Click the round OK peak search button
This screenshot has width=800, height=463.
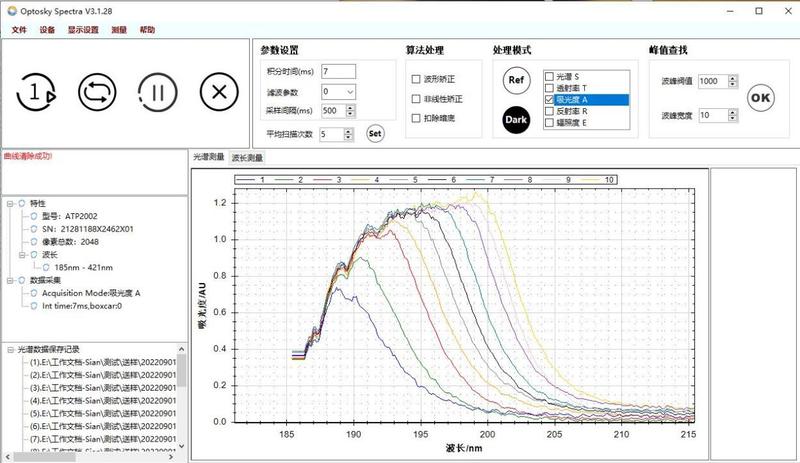760,97
